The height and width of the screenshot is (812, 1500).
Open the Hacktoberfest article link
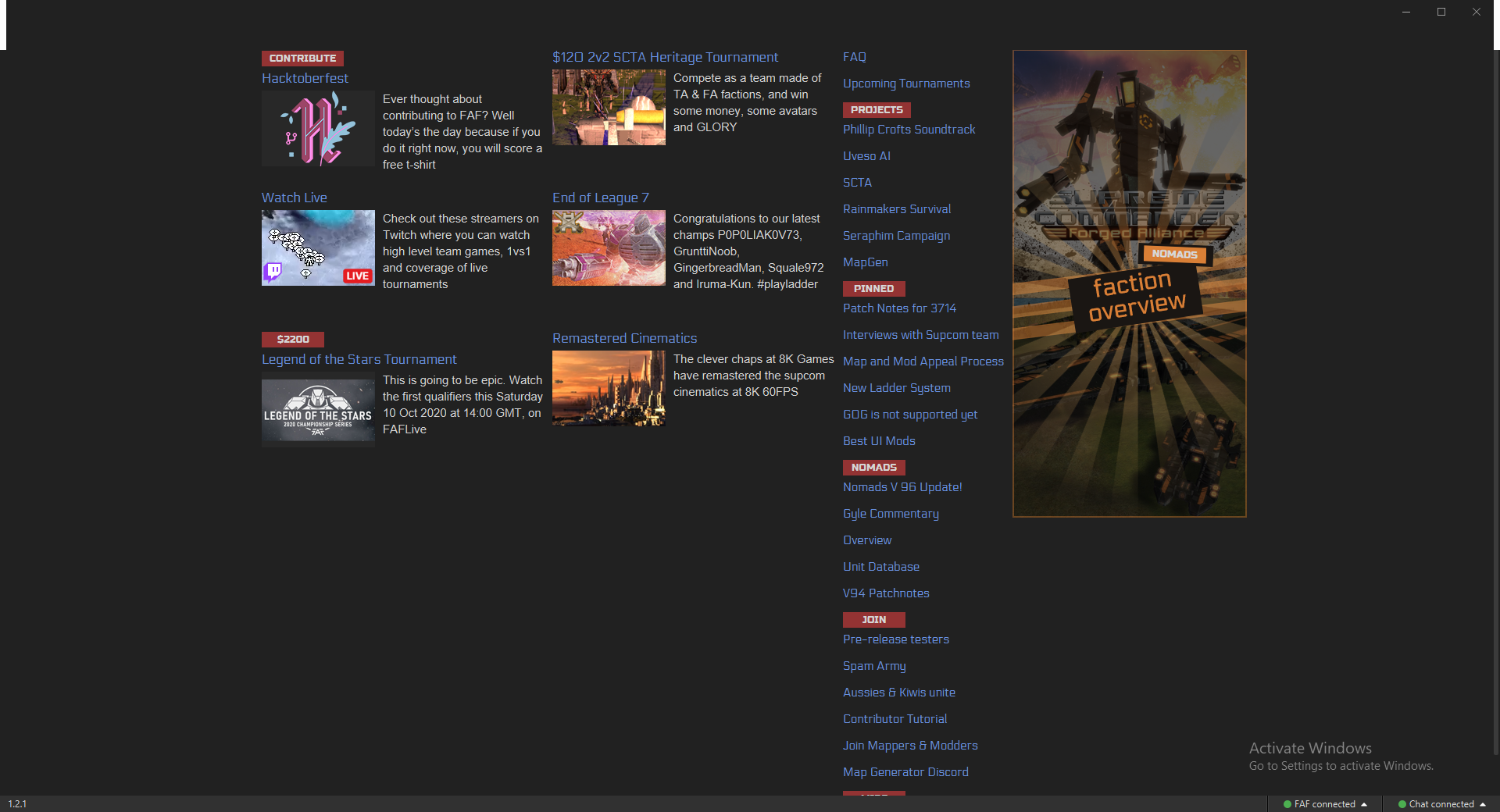click(305, 78)
